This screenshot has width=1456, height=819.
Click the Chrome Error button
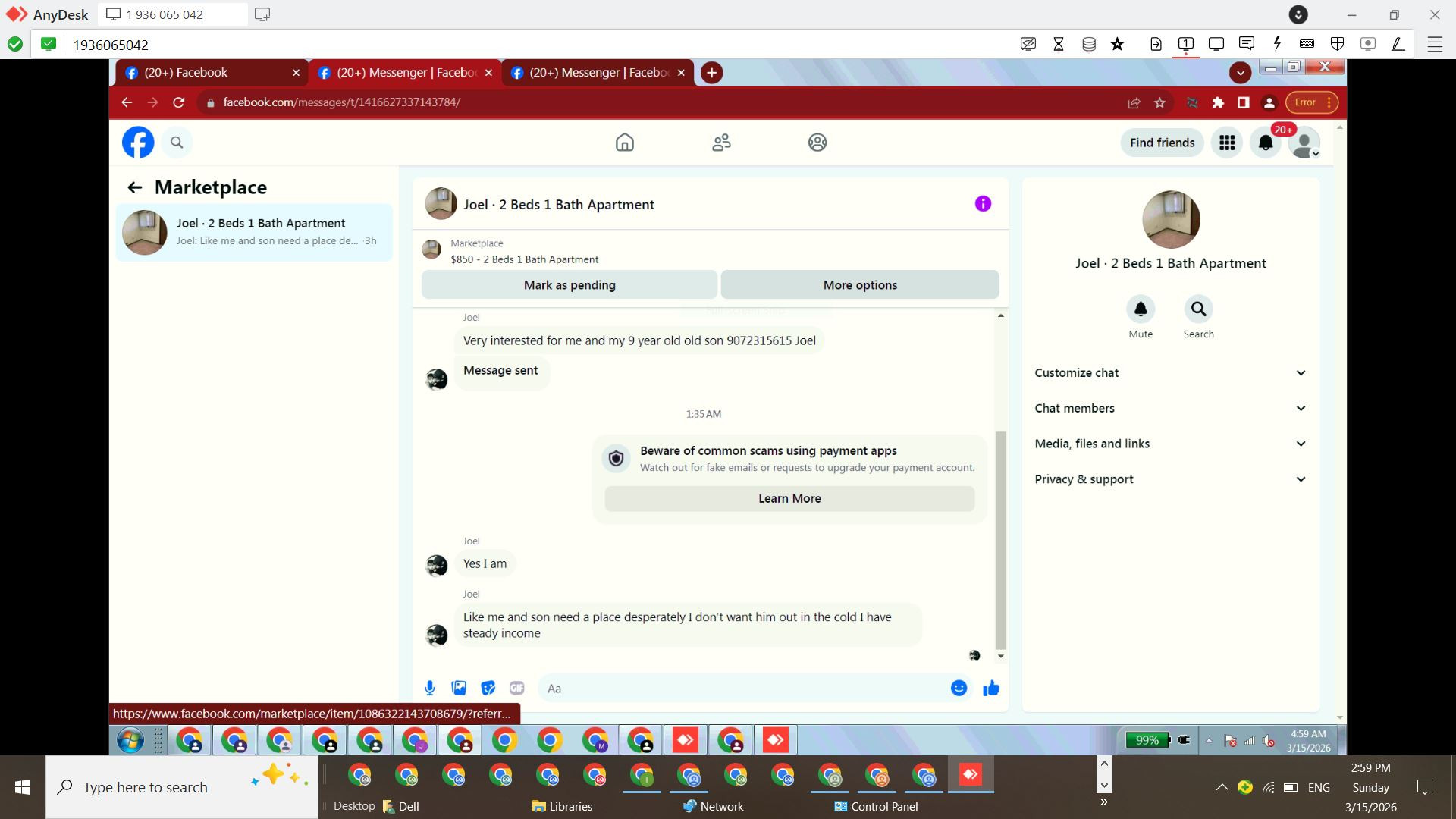1311,102
